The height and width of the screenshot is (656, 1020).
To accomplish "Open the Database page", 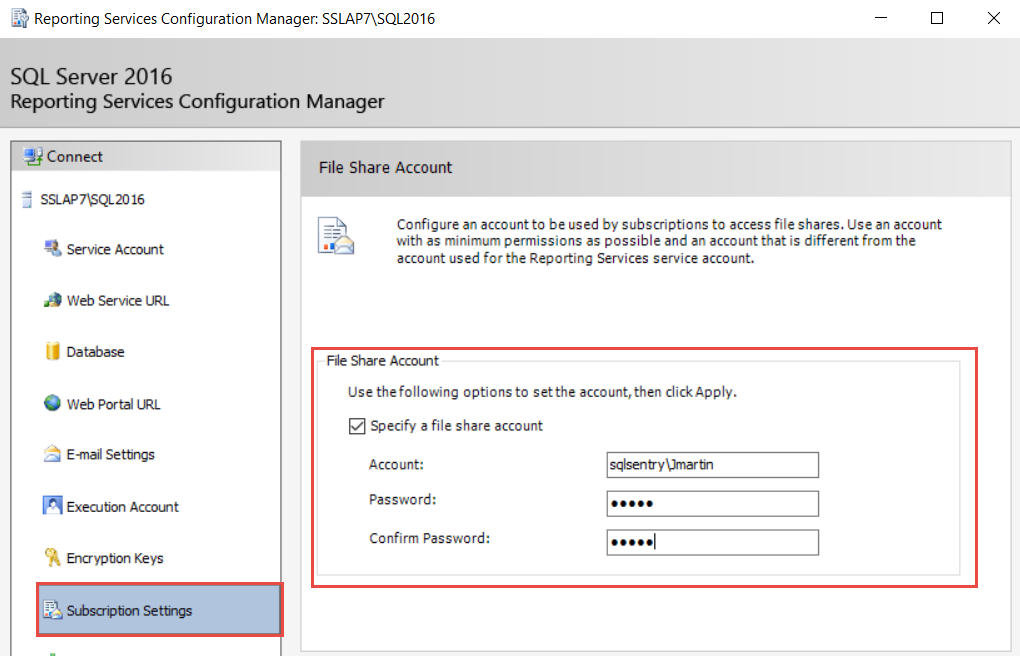I will click(95, 352).
